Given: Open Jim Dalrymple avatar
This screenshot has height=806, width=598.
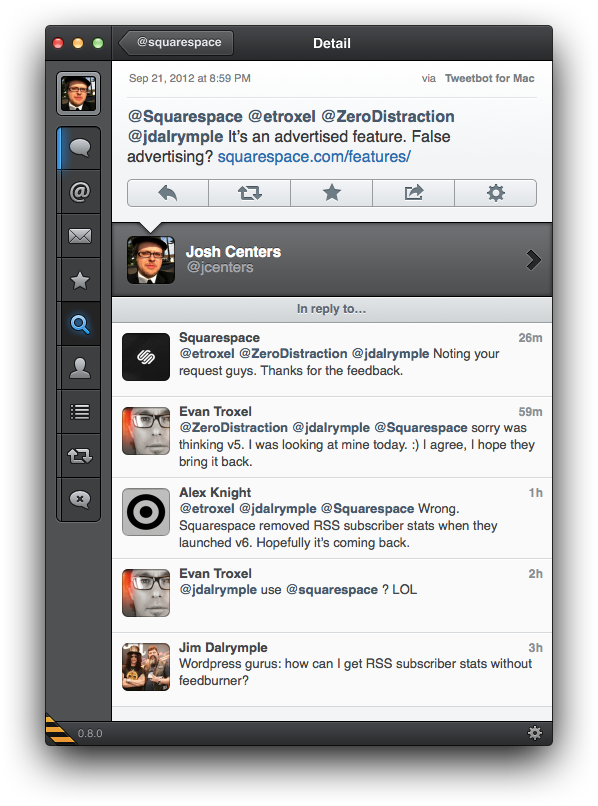Looking at the screenshot, I should (146, 667).
